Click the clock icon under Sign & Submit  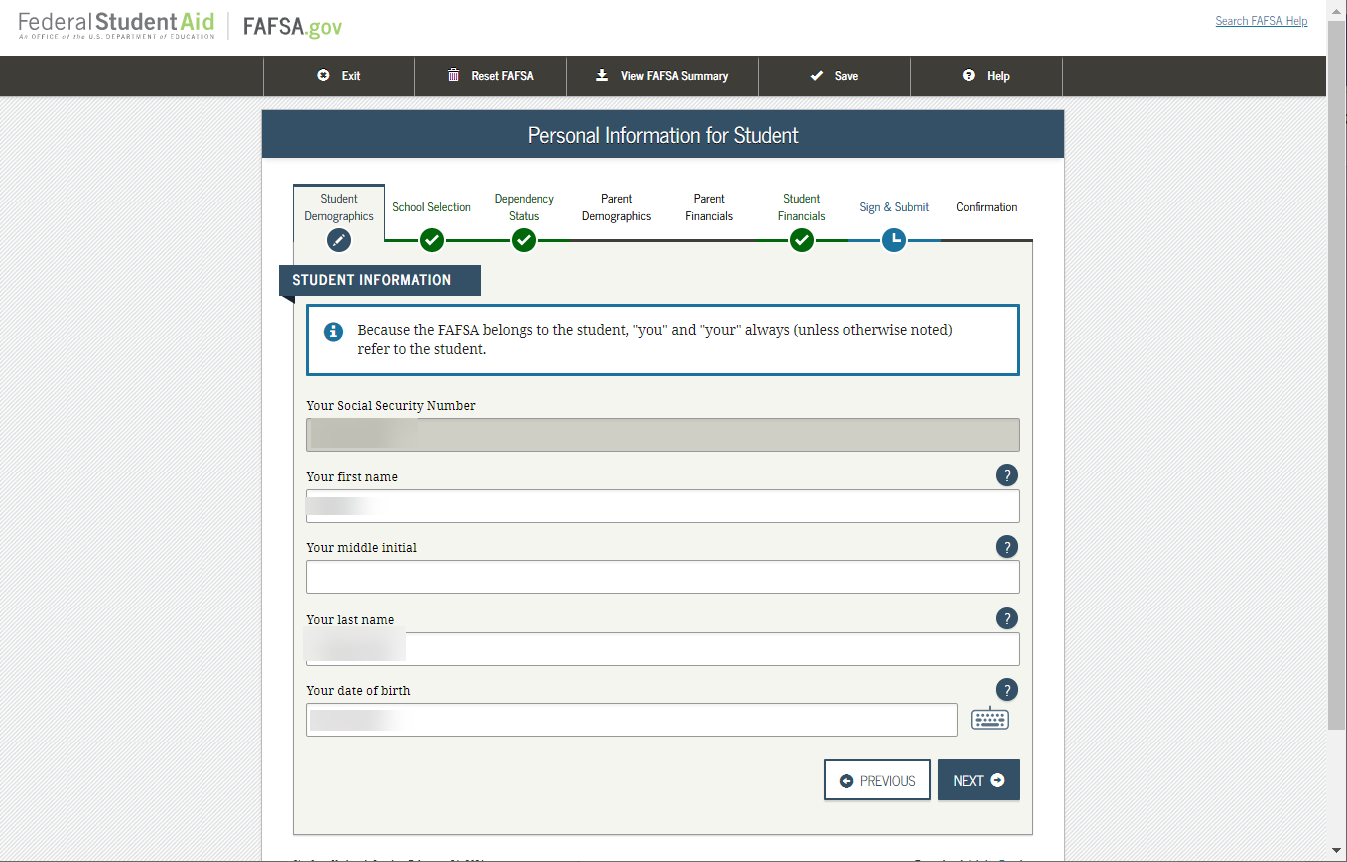point(893,240)
